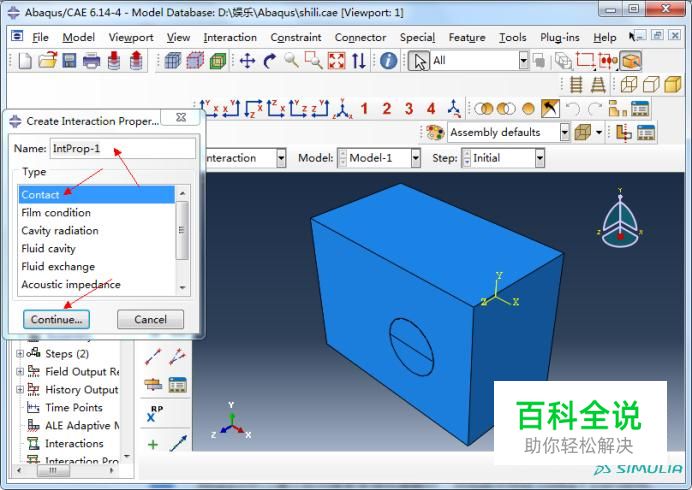Open the Model menu
692x490 pixels.
click(79, 38)
